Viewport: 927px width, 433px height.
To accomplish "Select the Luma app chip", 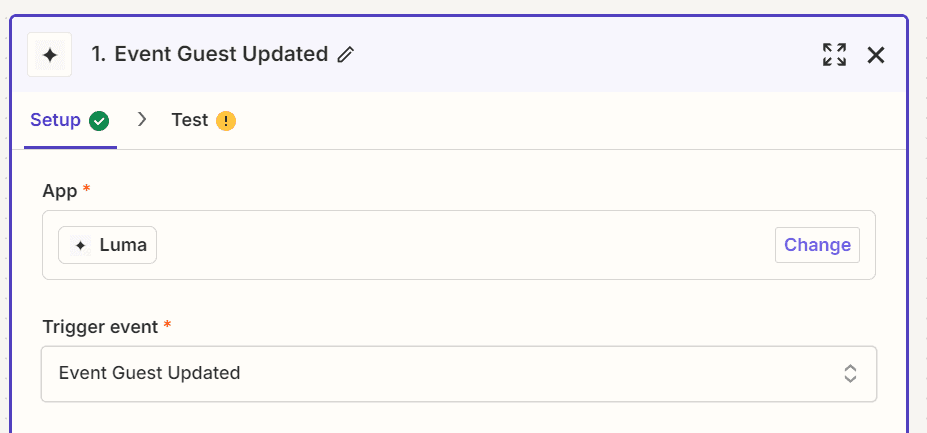I will (x=108, y=245).
